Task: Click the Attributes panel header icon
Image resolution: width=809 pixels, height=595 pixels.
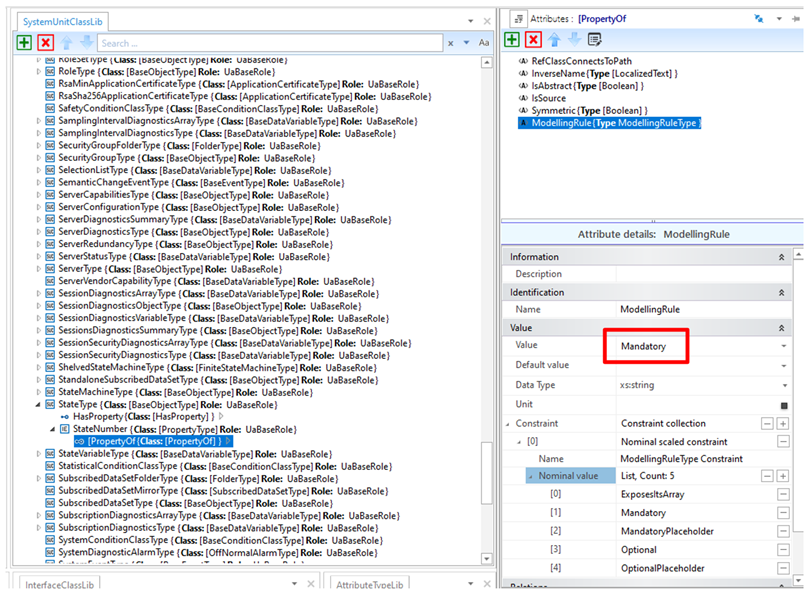Action: pyautogui.click(x=518, y=19)
